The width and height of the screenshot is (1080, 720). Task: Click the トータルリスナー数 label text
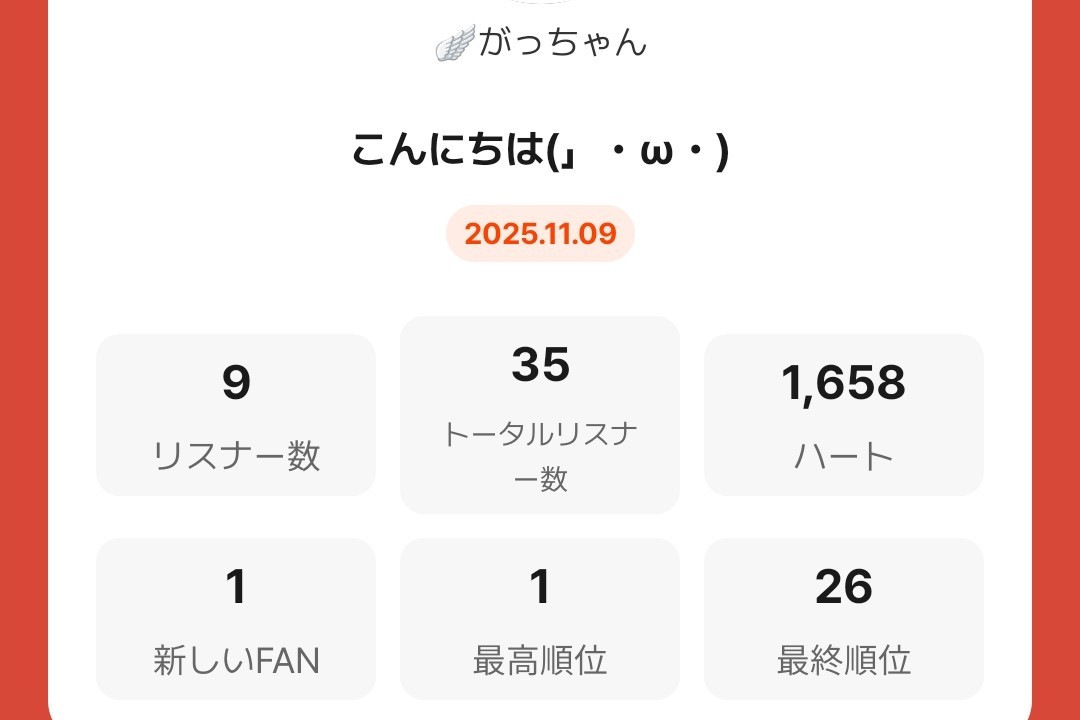[x=540, y=456]
